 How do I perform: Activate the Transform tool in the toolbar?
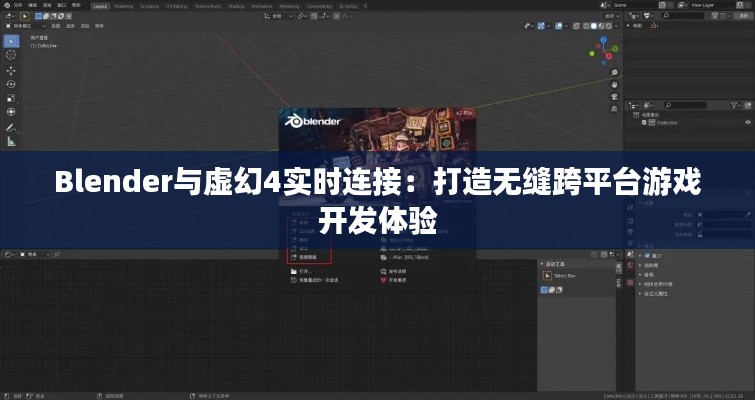pyautogui.click(x=11, y=112)
